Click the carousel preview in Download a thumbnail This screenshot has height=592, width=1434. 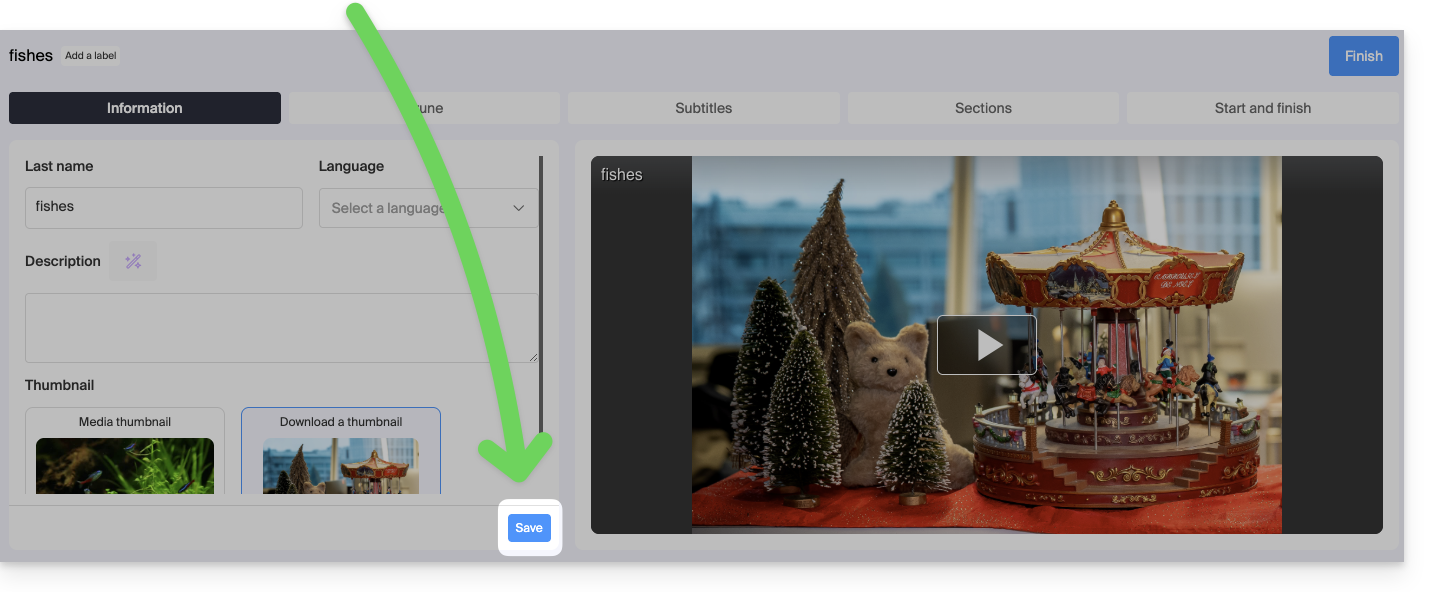[341, 466]
